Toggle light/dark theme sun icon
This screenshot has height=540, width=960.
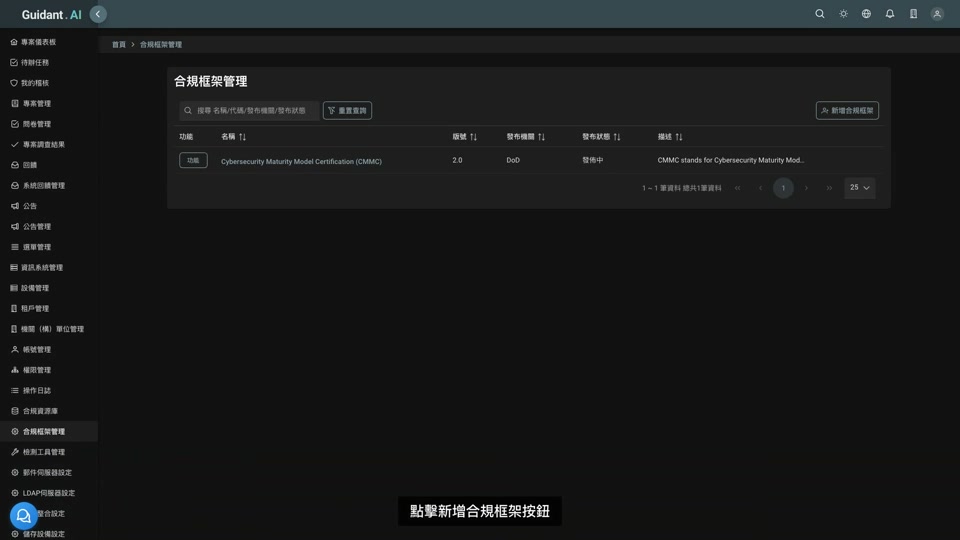tap(843, 13)
